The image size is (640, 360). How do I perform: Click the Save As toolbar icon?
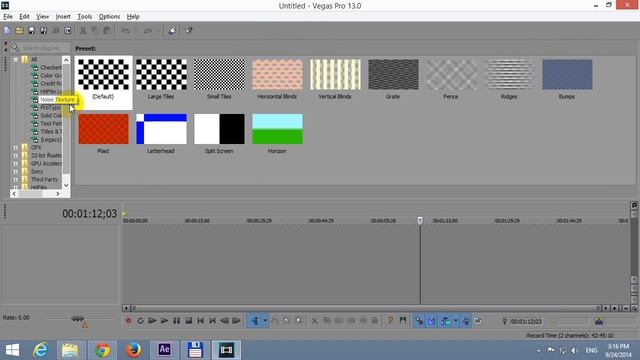pos(43,31)
